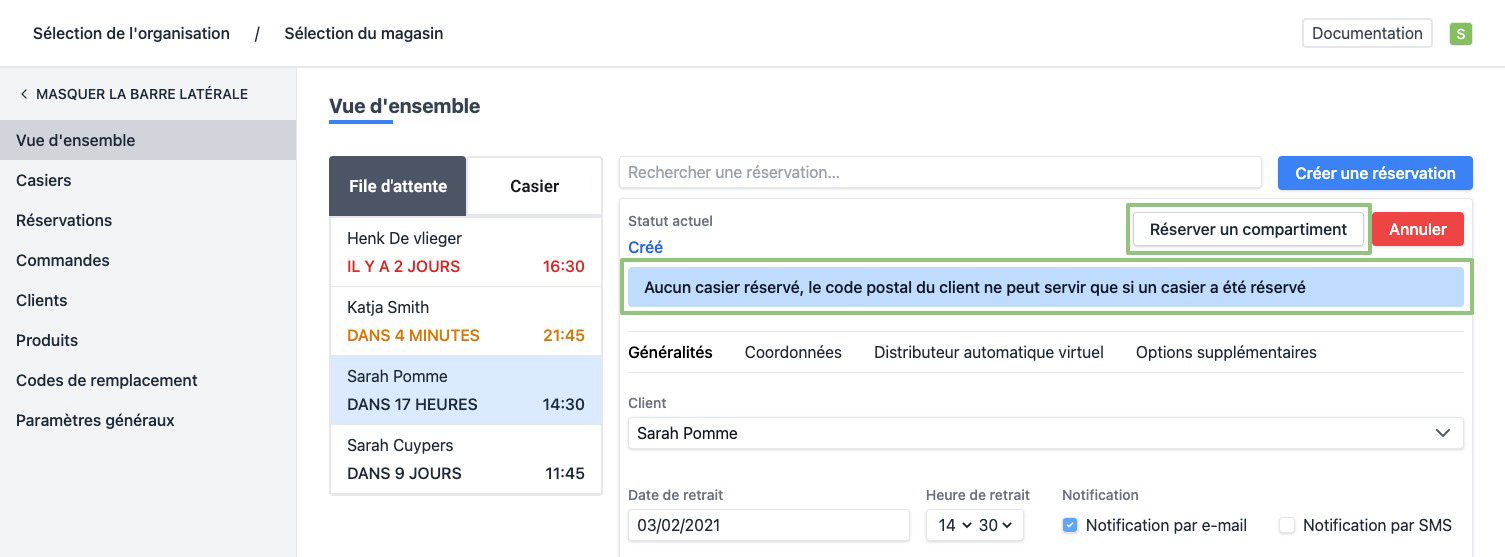Image resolution: width=1505 pixels, height=557 pixels.
Task: Collapse sidebar with Masquer la barre latérale
Action: tap(133, 94)
